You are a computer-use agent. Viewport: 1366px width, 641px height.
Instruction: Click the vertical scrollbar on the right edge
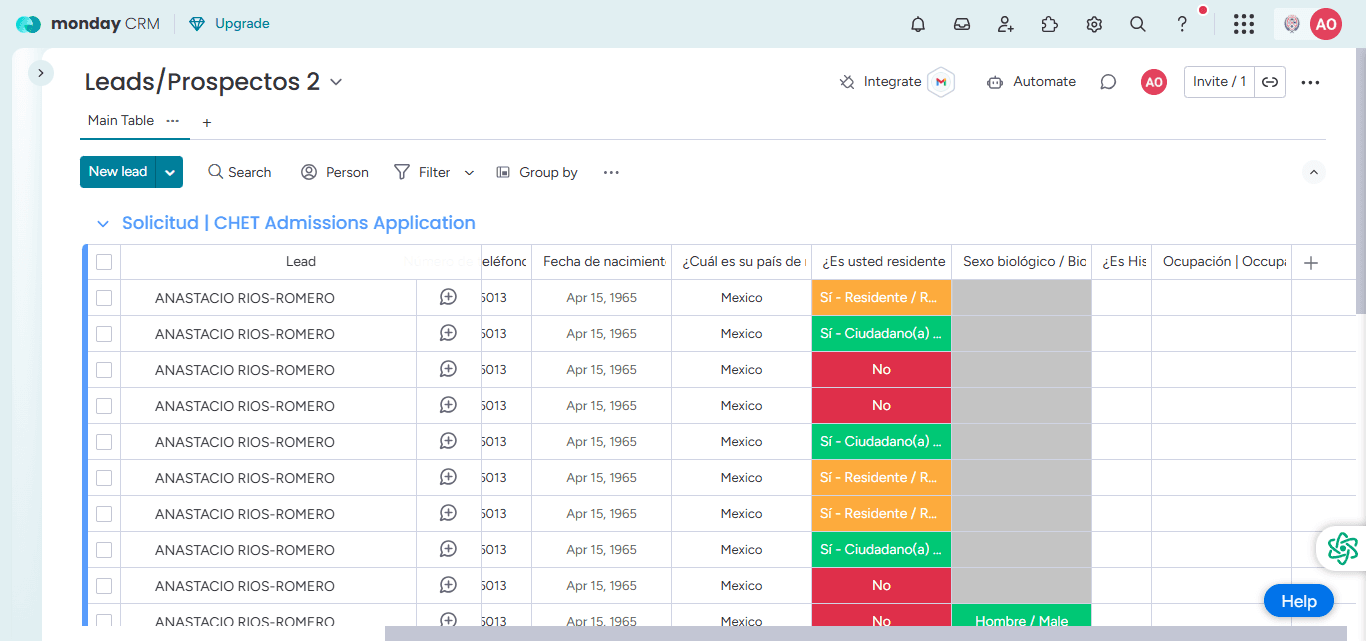(1360, 180)
